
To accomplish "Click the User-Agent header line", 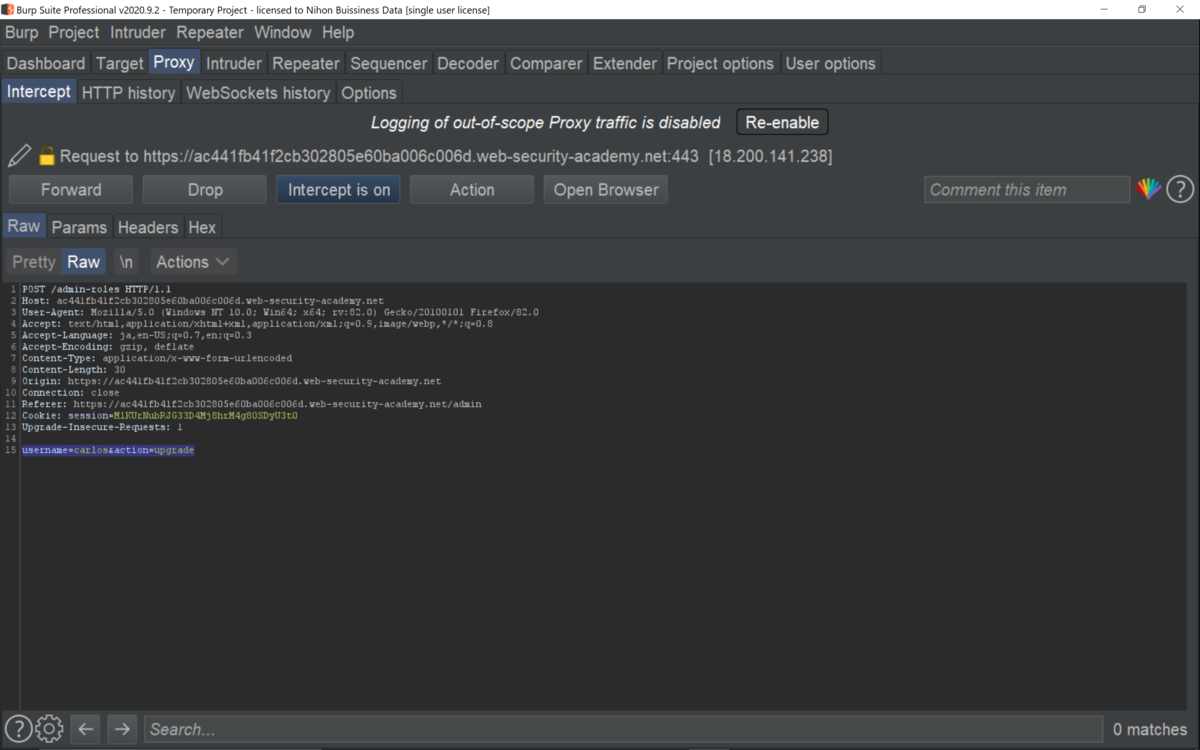I will [280, 312].
